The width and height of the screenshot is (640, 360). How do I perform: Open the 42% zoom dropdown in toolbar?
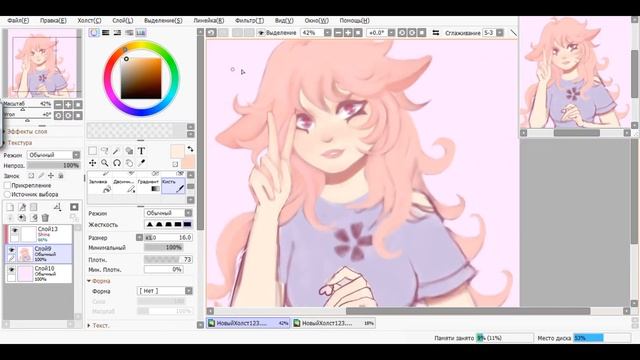(x=328, y=33)
